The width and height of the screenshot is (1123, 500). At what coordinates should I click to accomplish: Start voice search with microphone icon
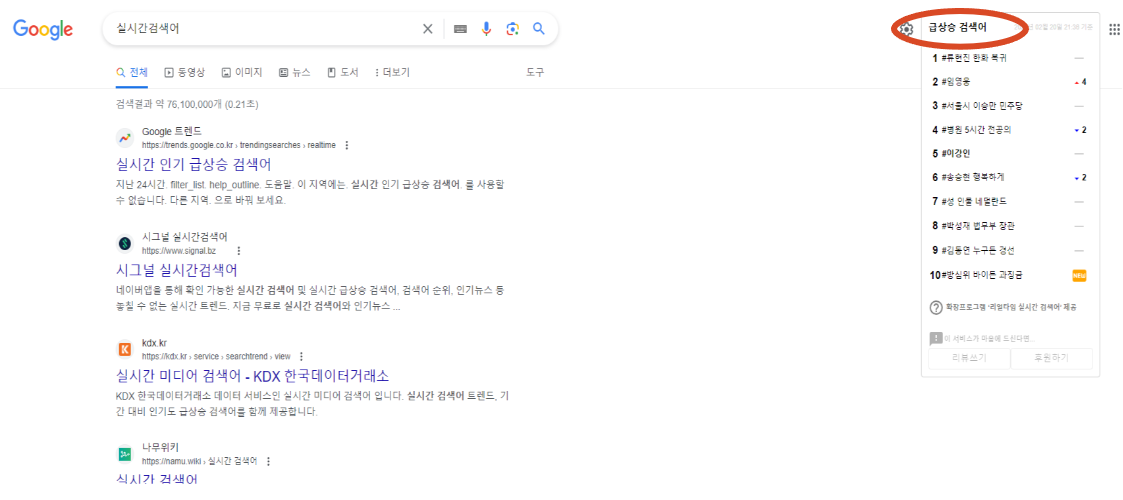[486, 29]
